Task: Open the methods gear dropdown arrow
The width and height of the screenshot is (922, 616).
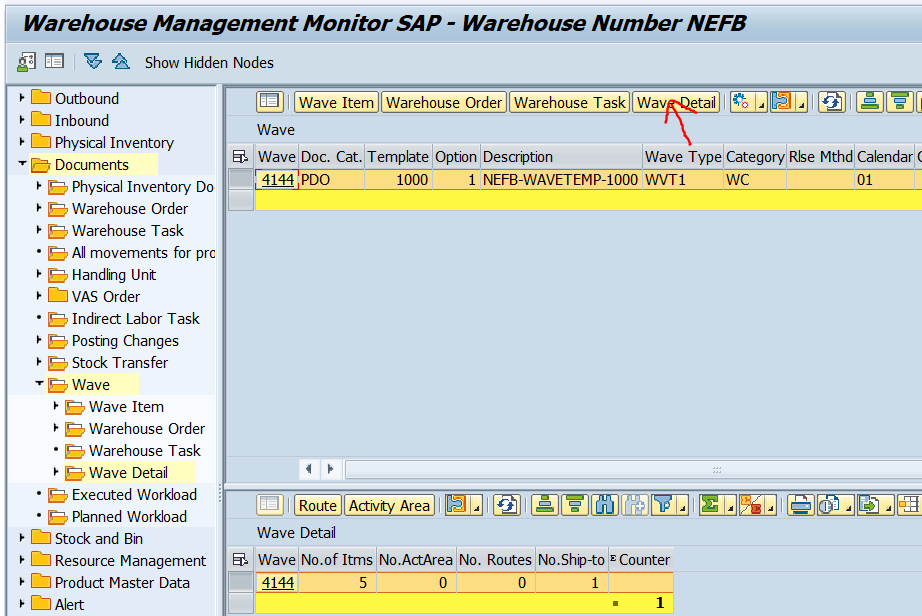Action: [x=761, y=102]
